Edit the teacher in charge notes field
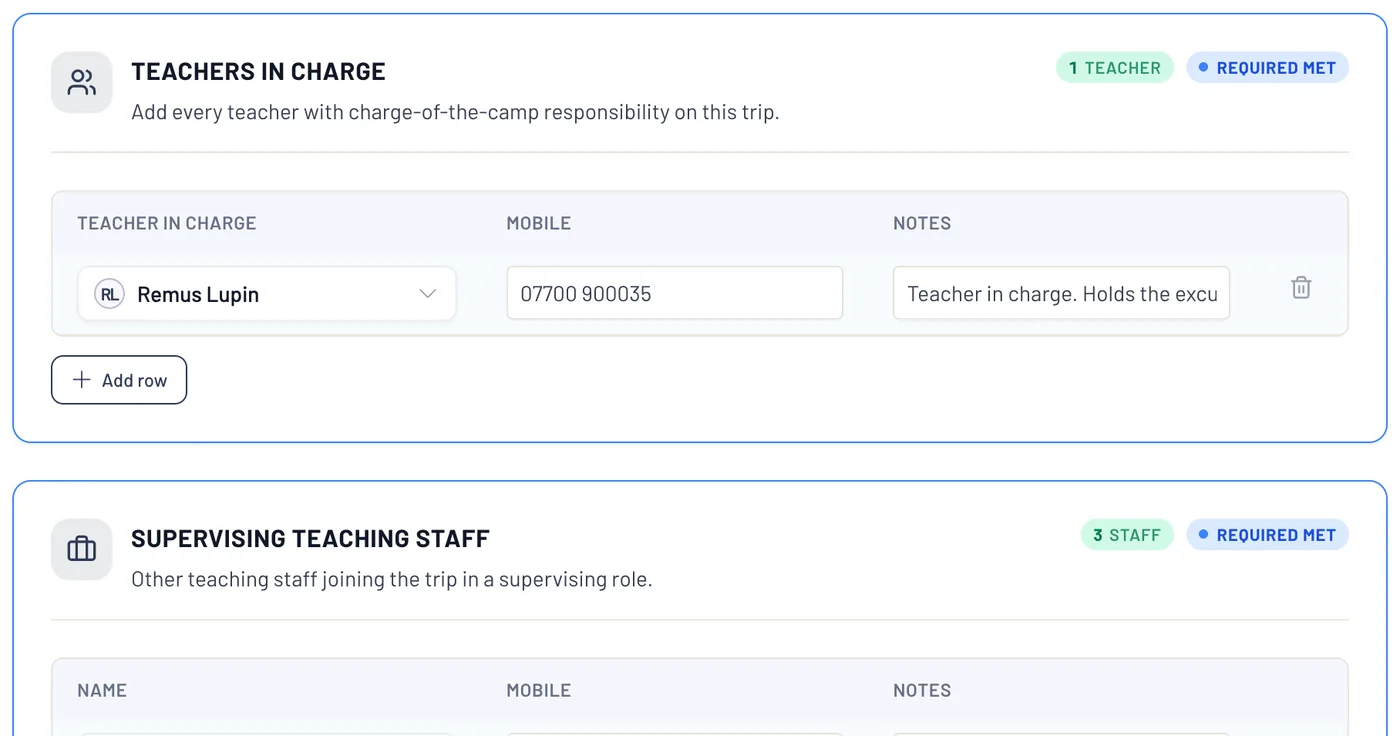The height and width of the screenshot is (736, 1400). click(1061, 293)
